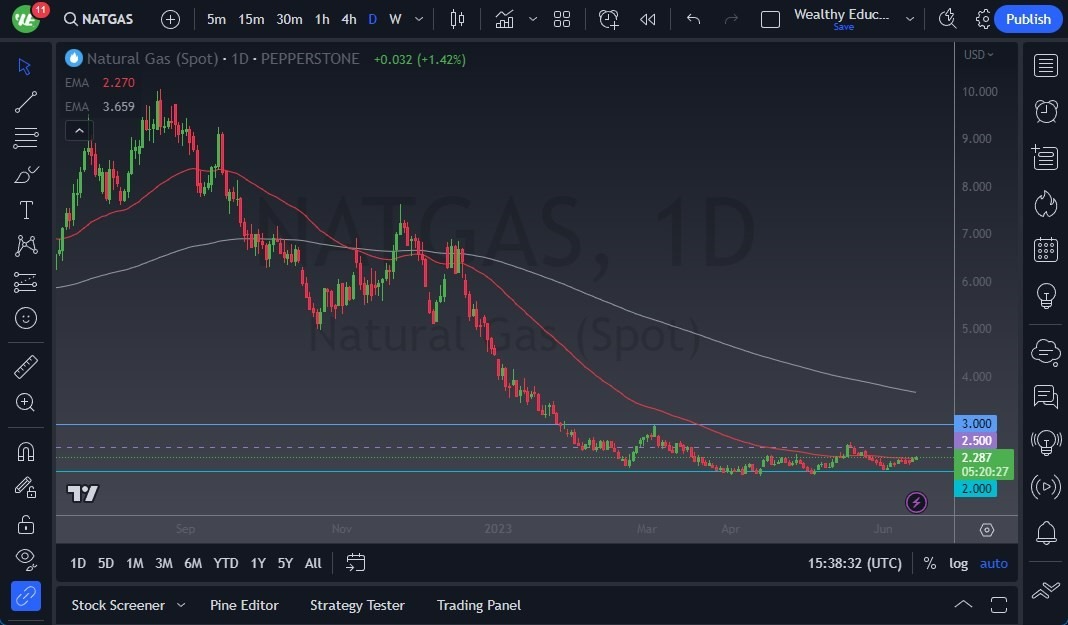The image size is (1068, 625).
Task: Switch to the 4h timeframe
Action: (x=349, y=19)
